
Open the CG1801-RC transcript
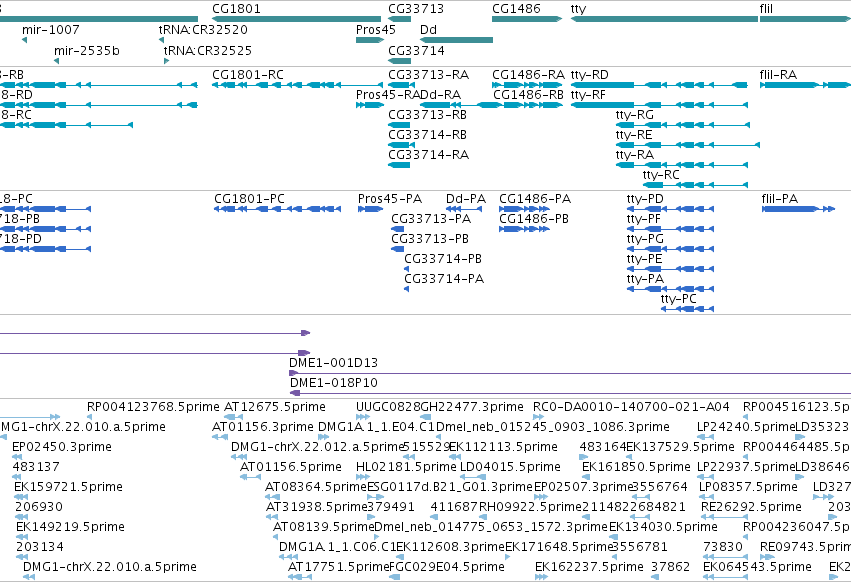pos(297,85)
